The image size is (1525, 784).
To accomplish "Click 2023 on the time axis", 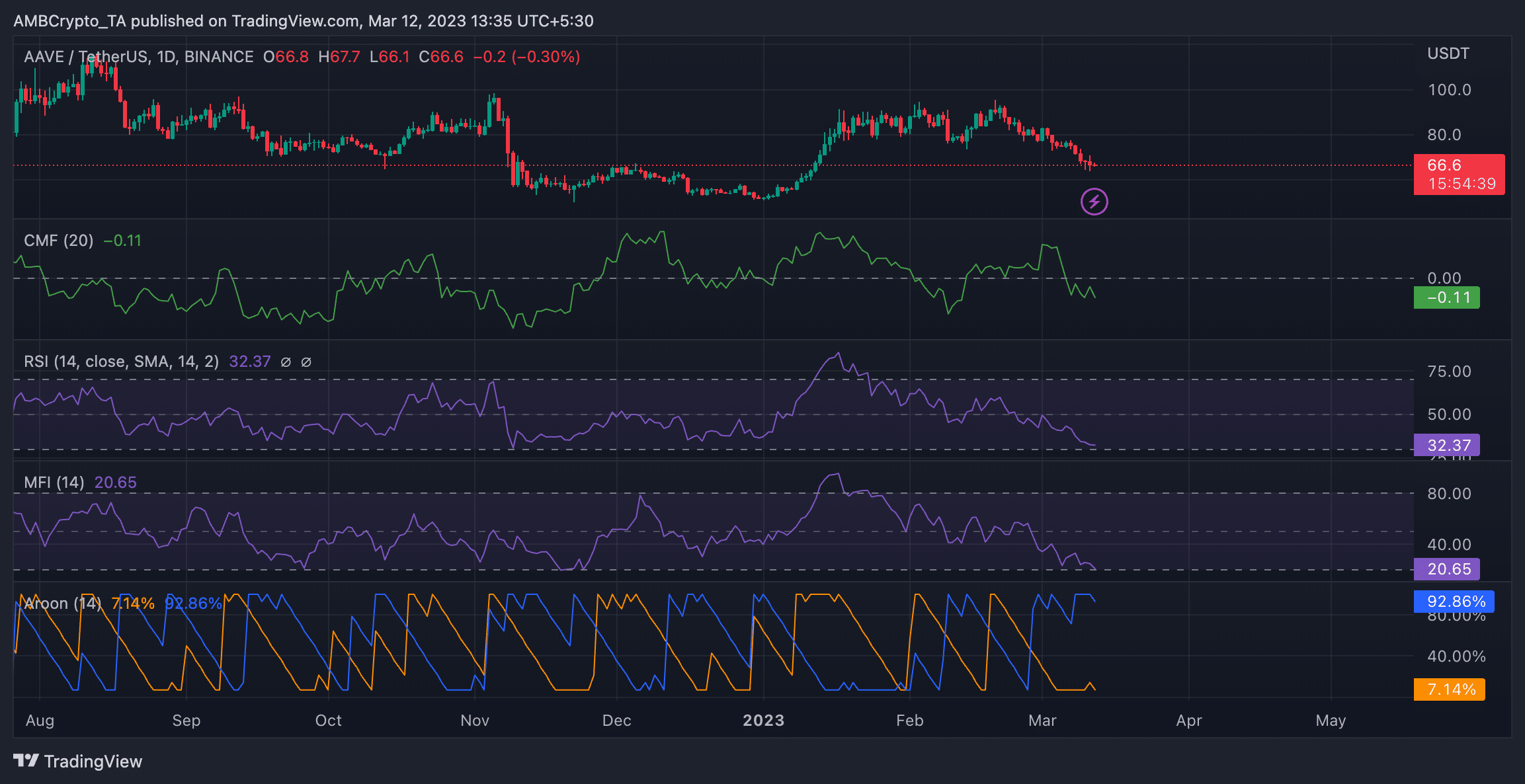I will pyautogui.click(x=763, y=721).
